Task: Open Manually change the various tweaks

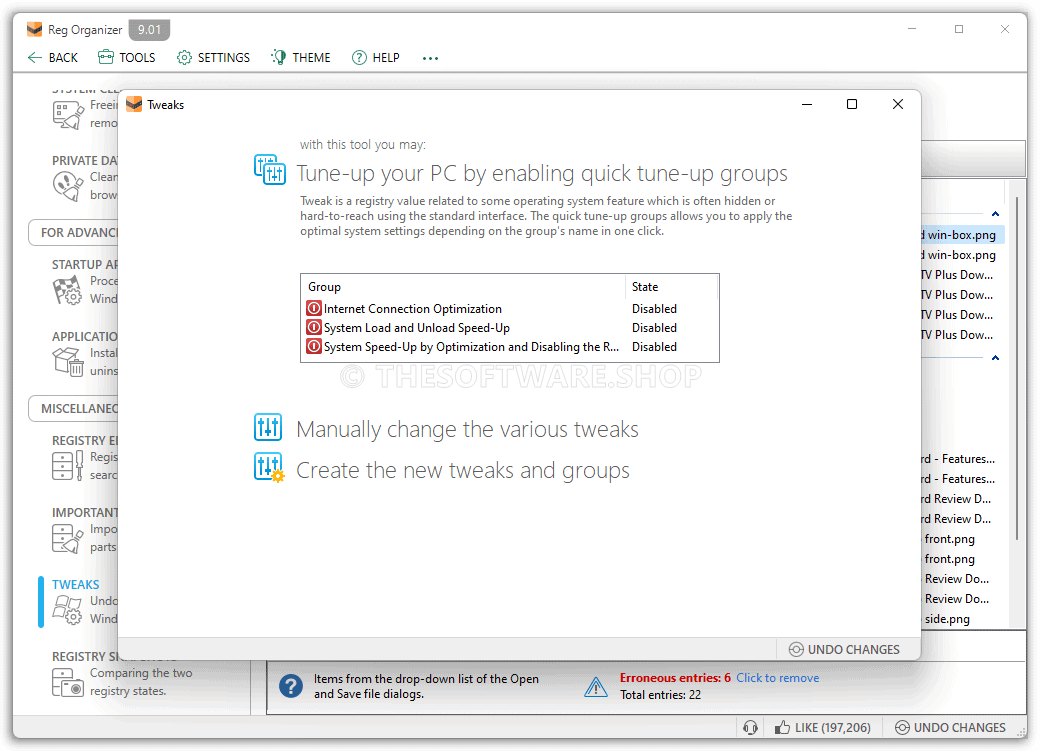Action: 467,429
